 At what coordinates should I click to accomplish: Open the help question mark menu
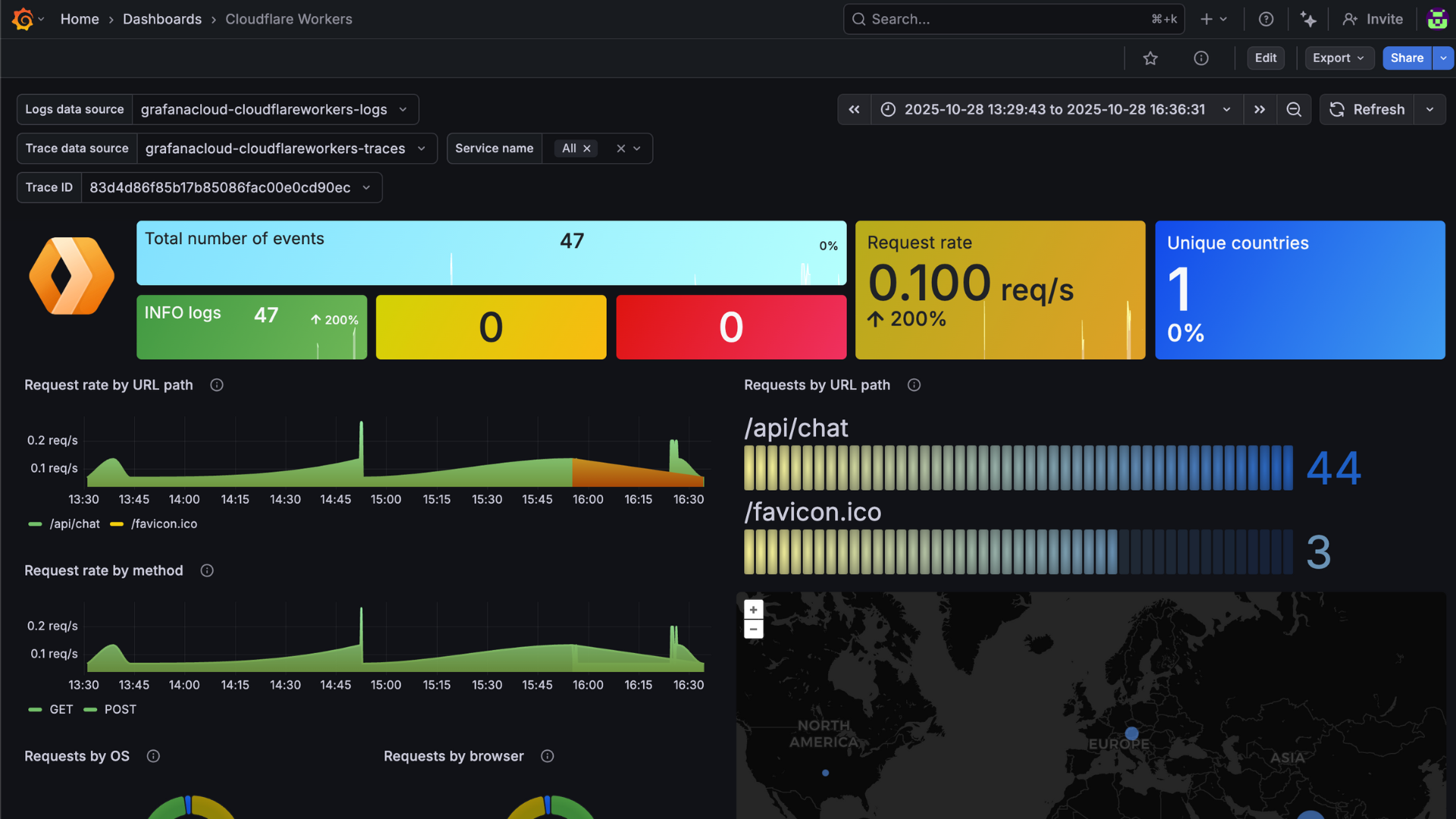[x=1266, y=19]
